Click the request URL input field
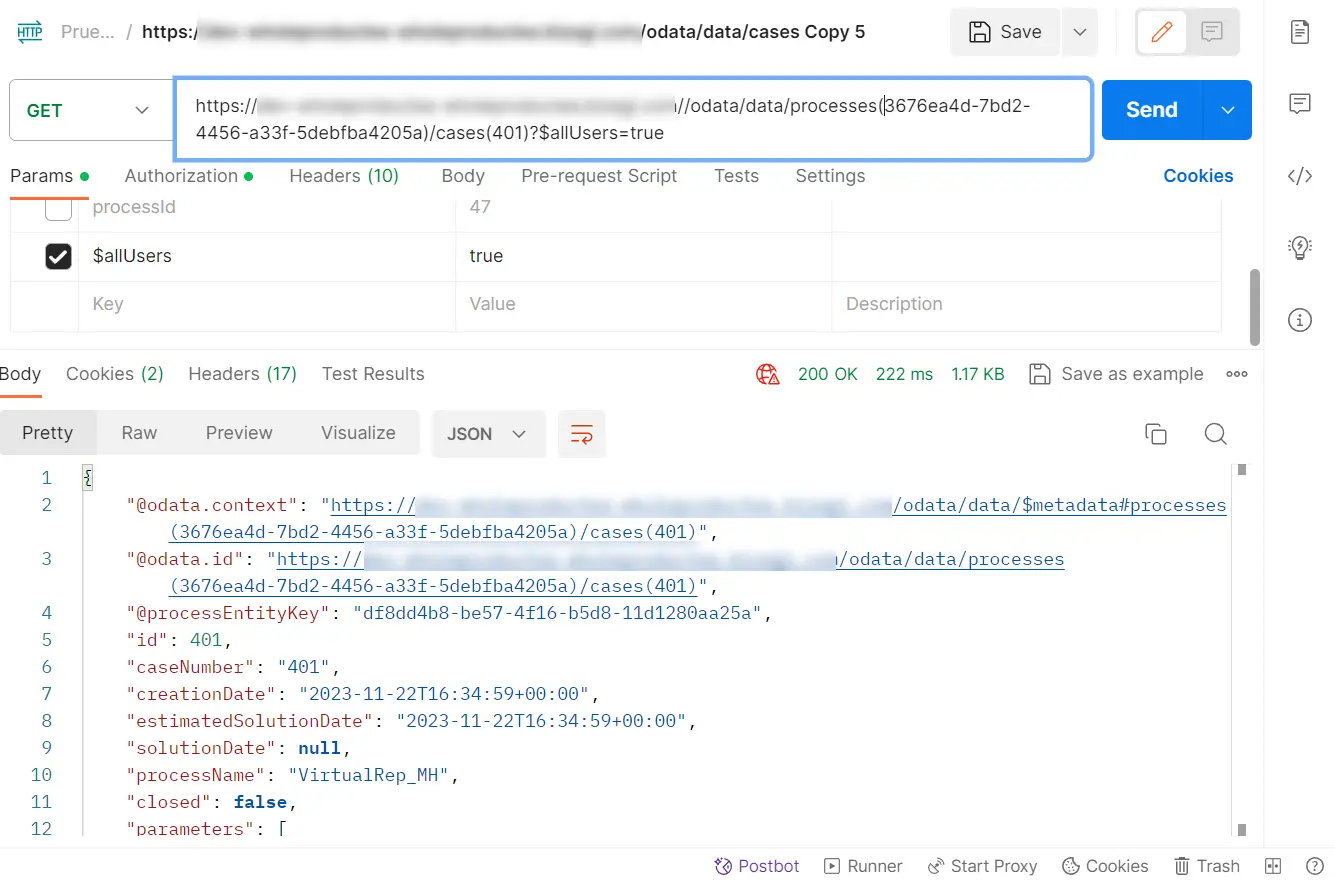Screen dimensions: 1335x880 click(x=633, y=119)
